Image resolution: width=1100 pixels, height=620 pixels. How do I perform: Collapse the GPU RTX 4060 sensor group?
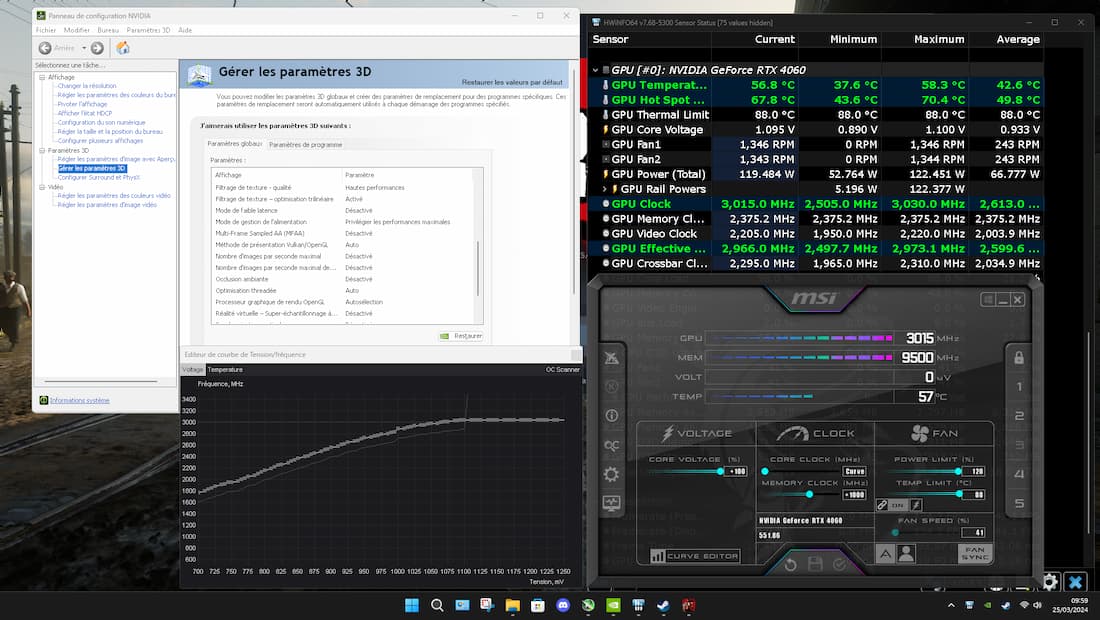click(x=596, y=70)
